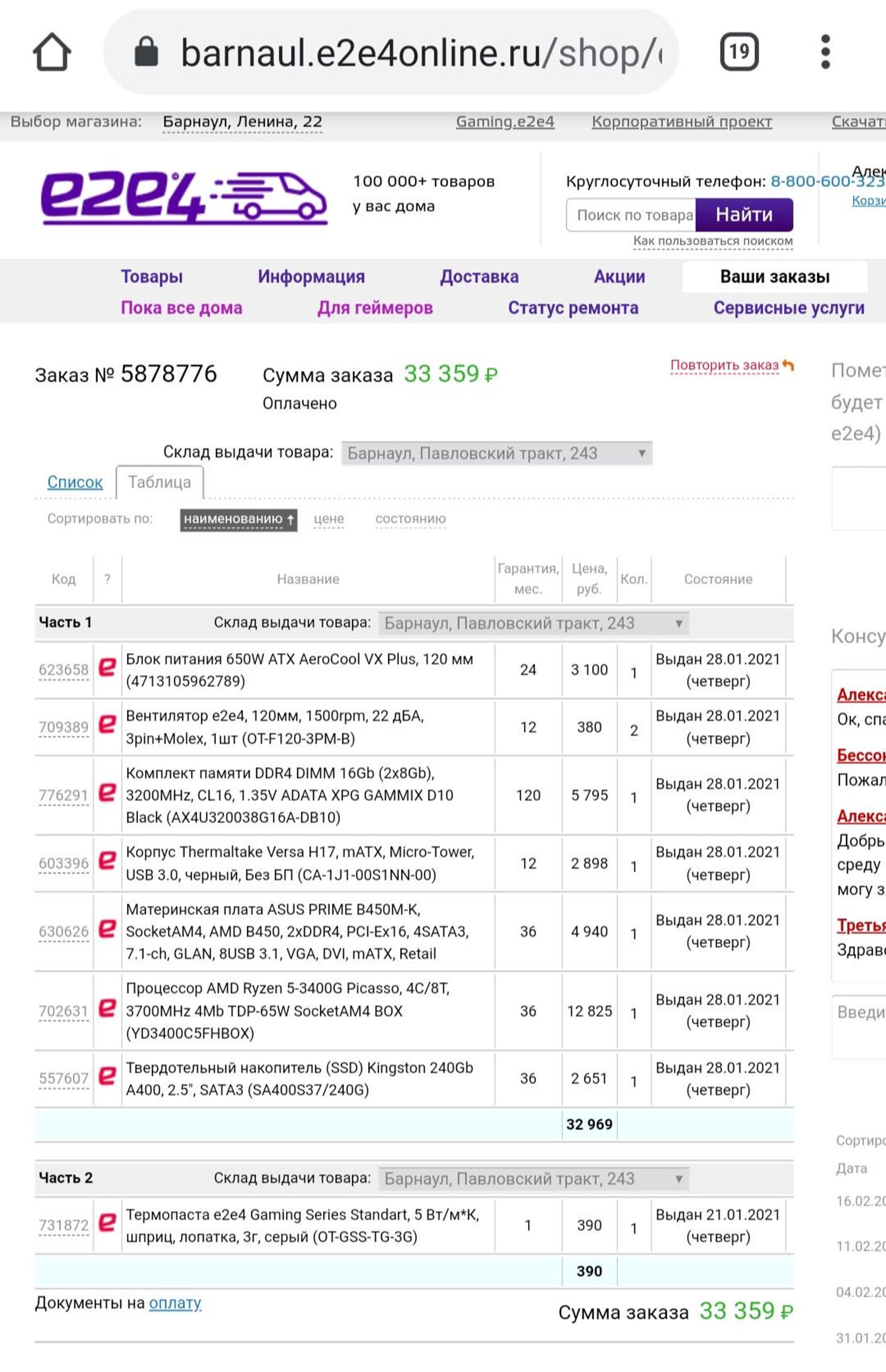886x1372 pixels.
Task: Click Процессор AMD Ryzen 5-3400G product name
Action: tap(287, 1011)
